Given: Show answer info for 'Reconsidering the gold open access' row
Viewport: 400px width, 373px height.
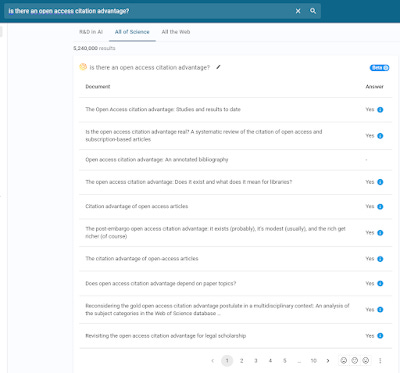Looking at the screenshot, I should (380, 309).
